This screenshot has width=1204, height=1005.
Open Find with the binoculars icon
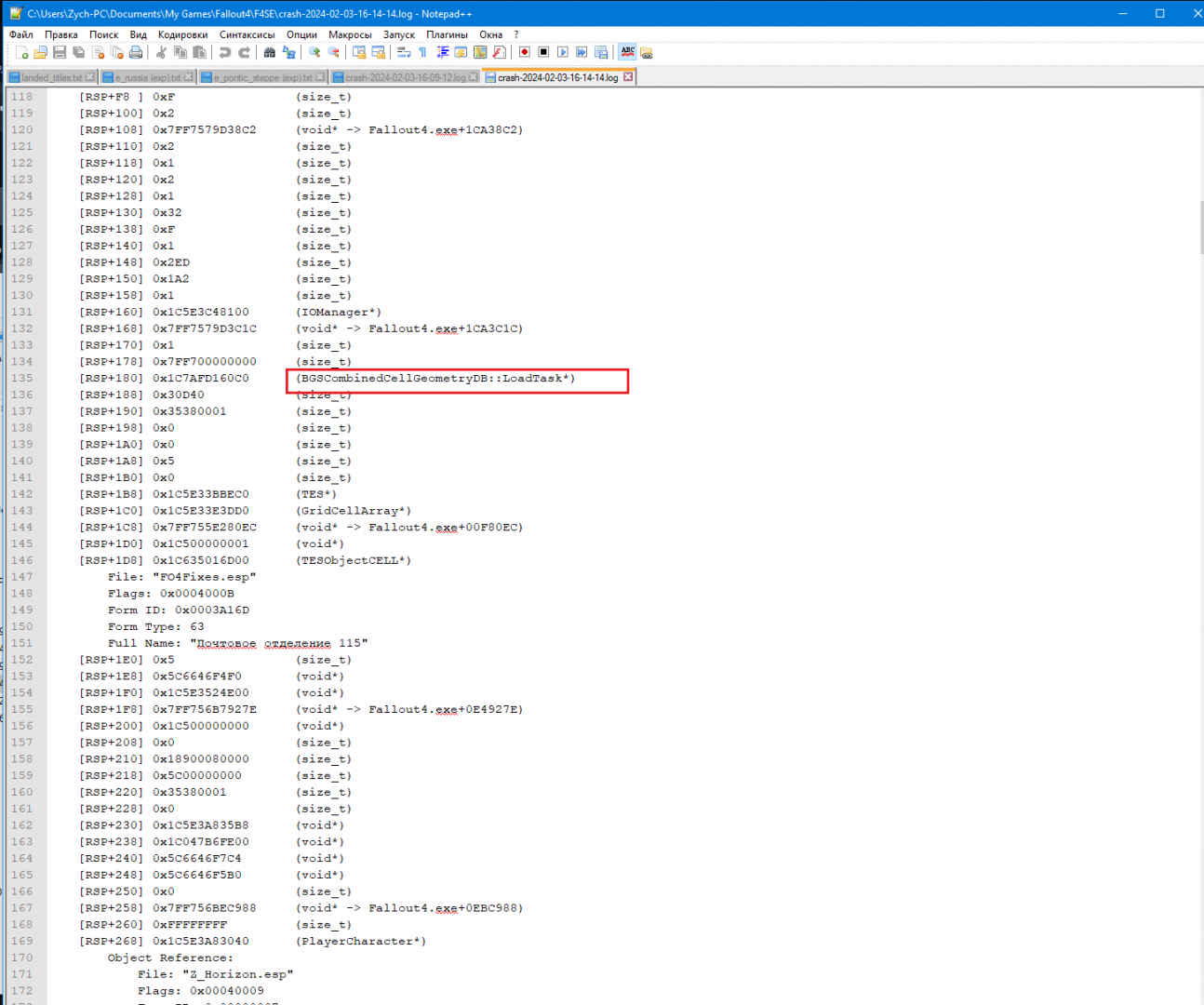coord(270,53)
